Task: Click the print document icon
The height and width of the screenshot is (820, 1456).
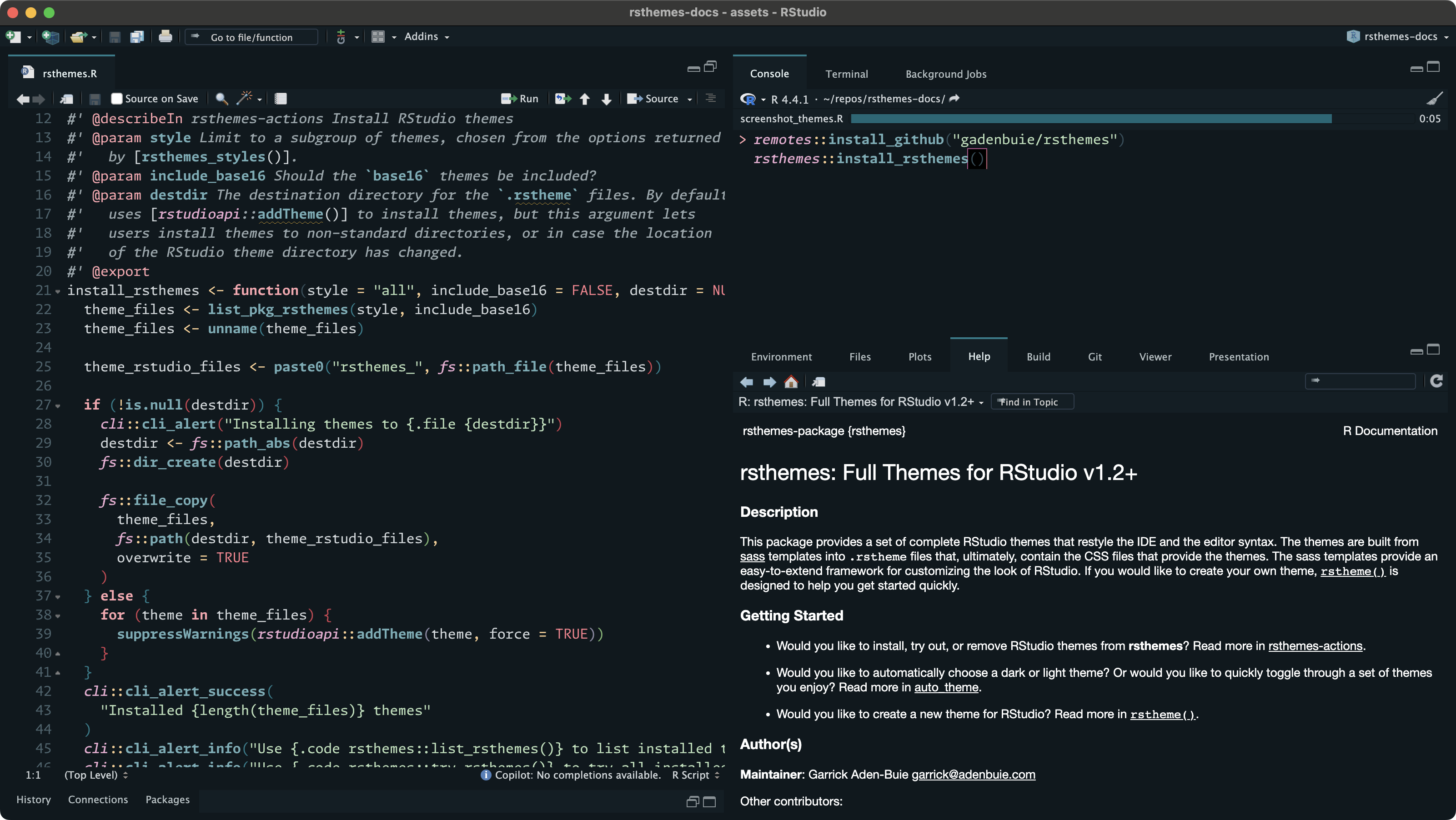Action: click(165, 37)
